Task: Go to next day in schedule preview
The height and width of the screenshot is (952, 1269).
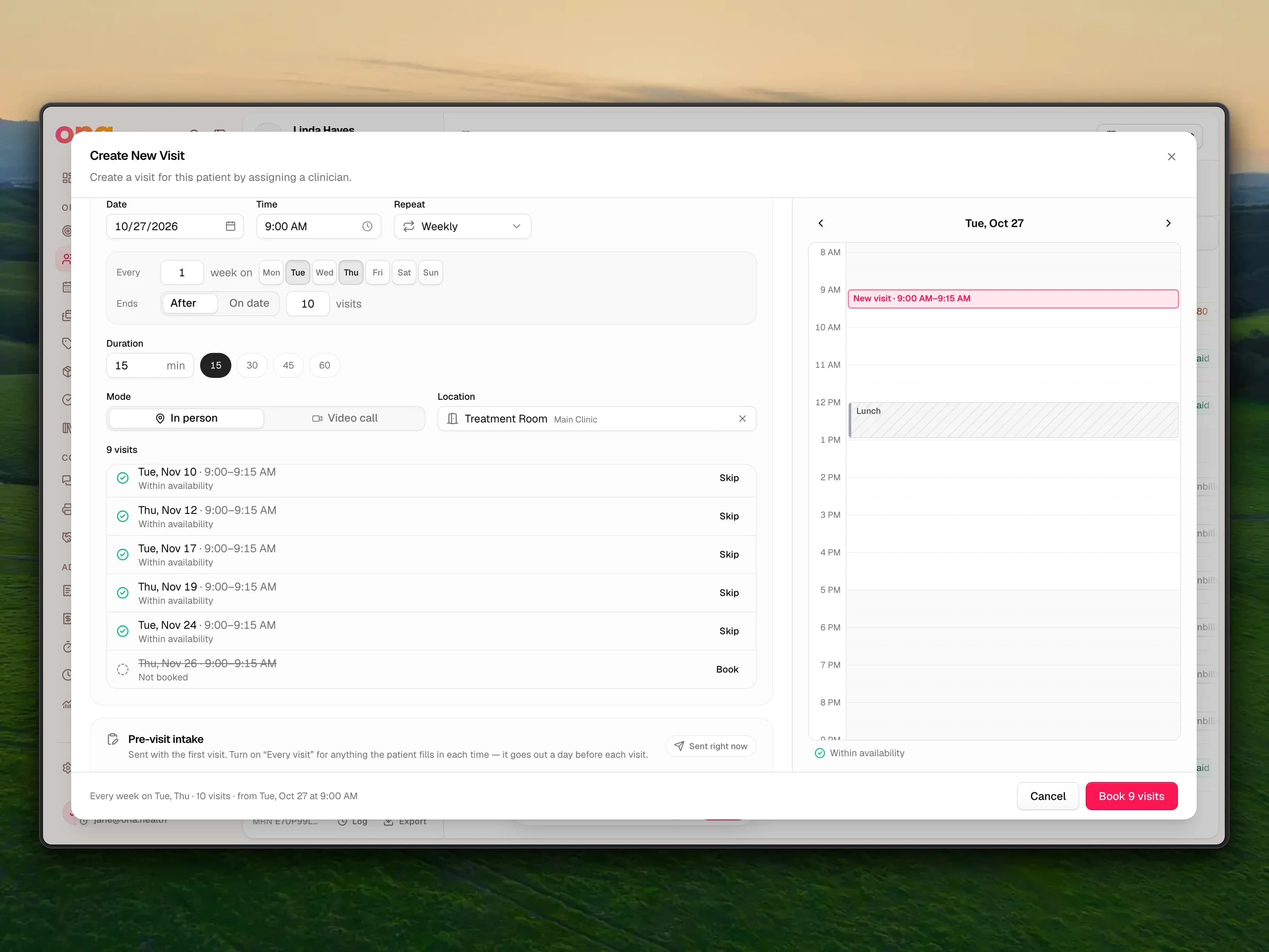Action: [x=1168, y=223]
